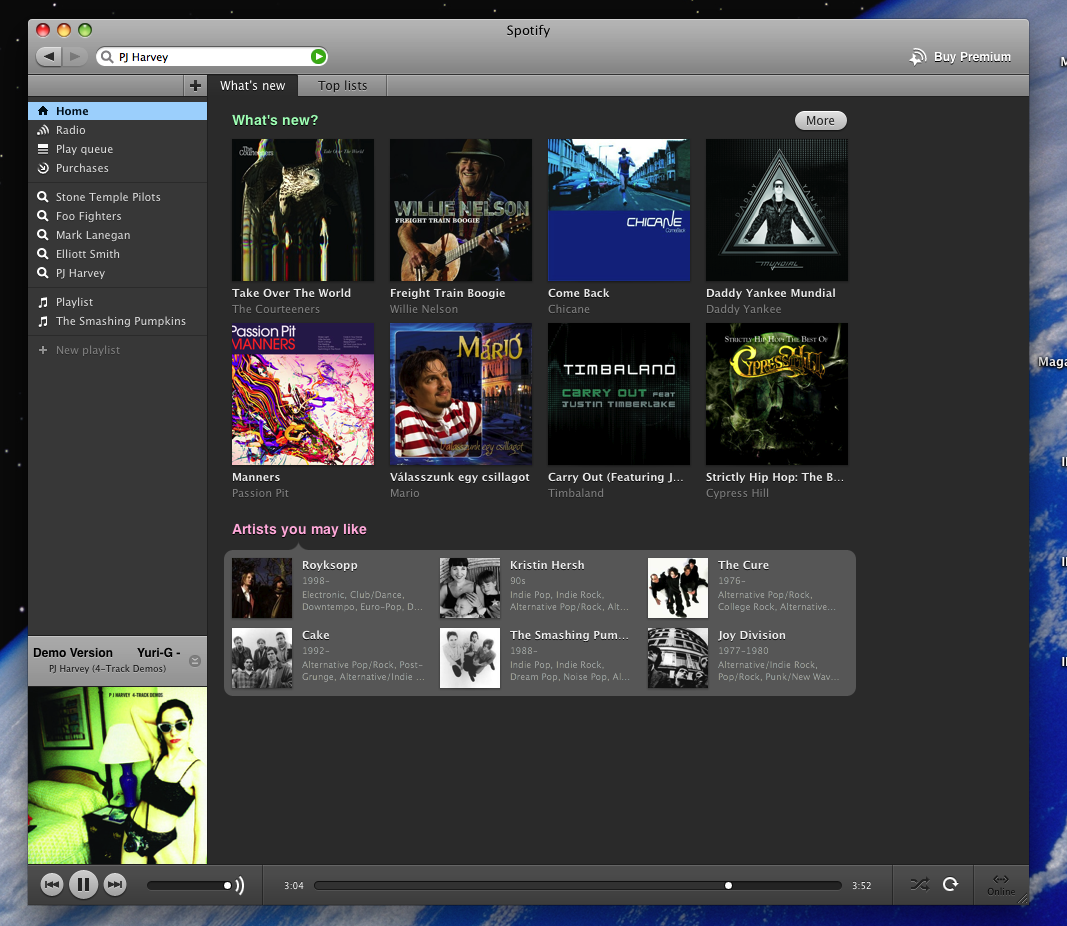Click the volume speaker icon
The width and height of the screenshot is (1067, 926).
point(240,885)
